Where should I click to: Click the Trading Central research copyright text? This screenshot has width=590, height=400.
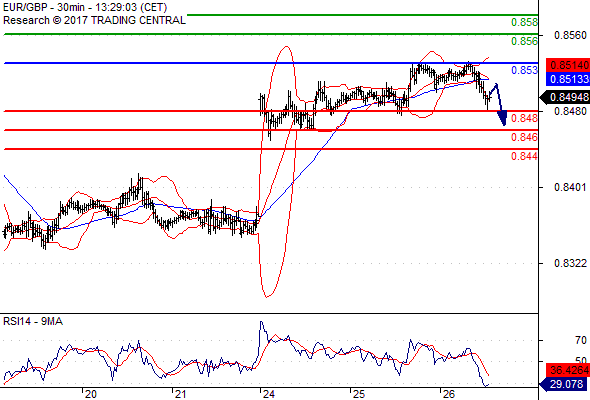click(x=94, y=20)
